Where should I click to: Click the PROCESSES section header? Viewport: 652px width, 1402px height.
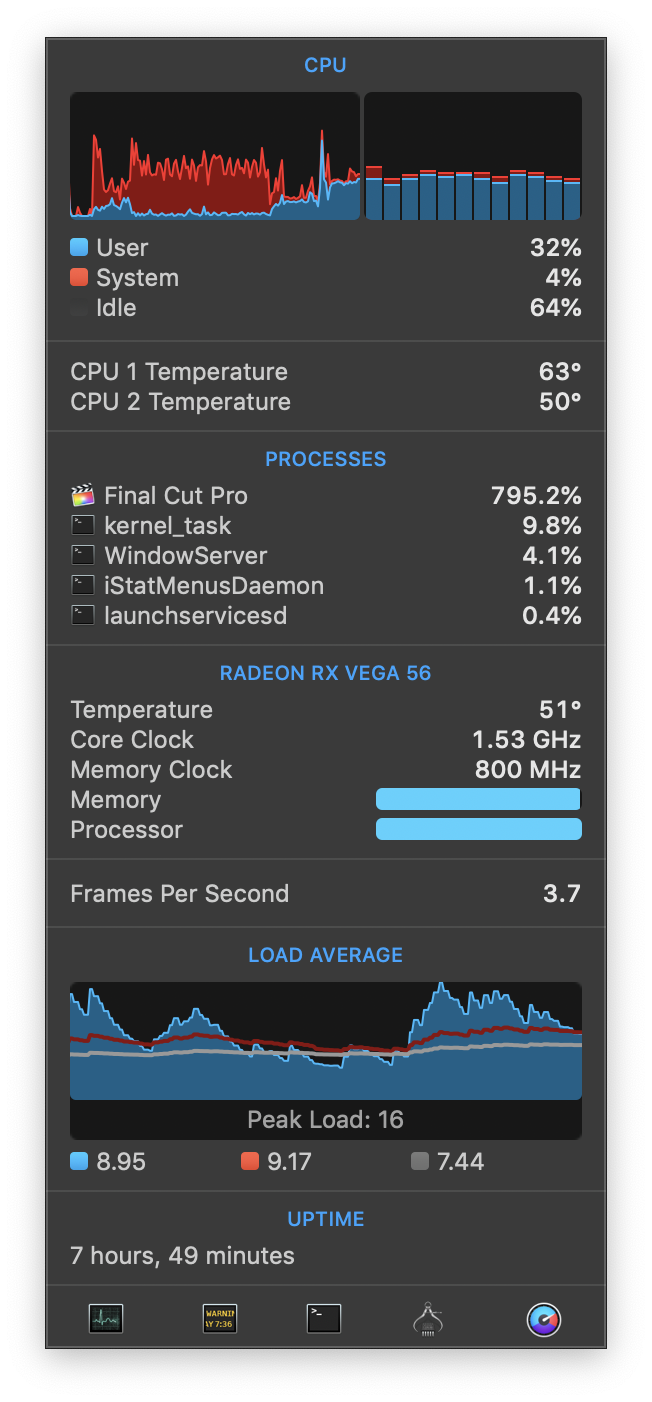click(325, 459)
